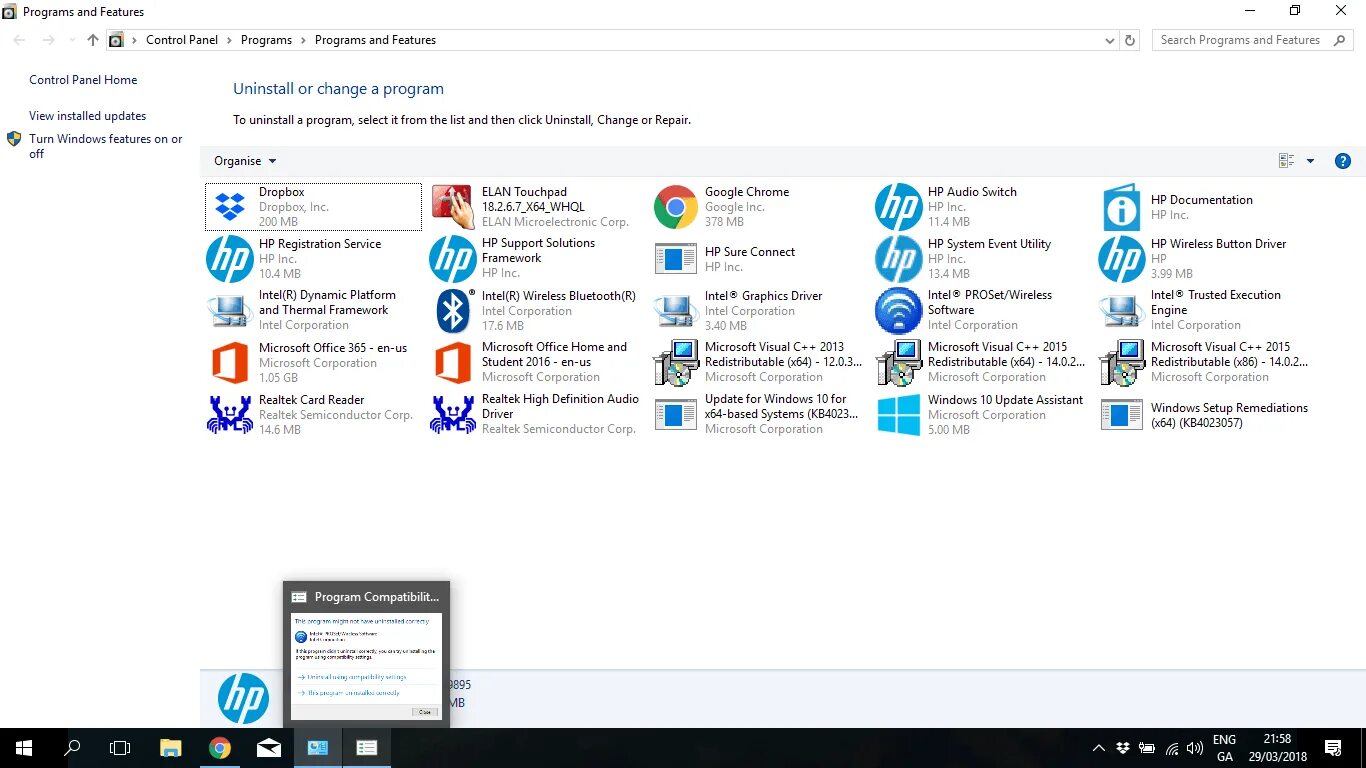Click Programs and Features breadcrumb
1366x768 pixels.
click(375, 40)
